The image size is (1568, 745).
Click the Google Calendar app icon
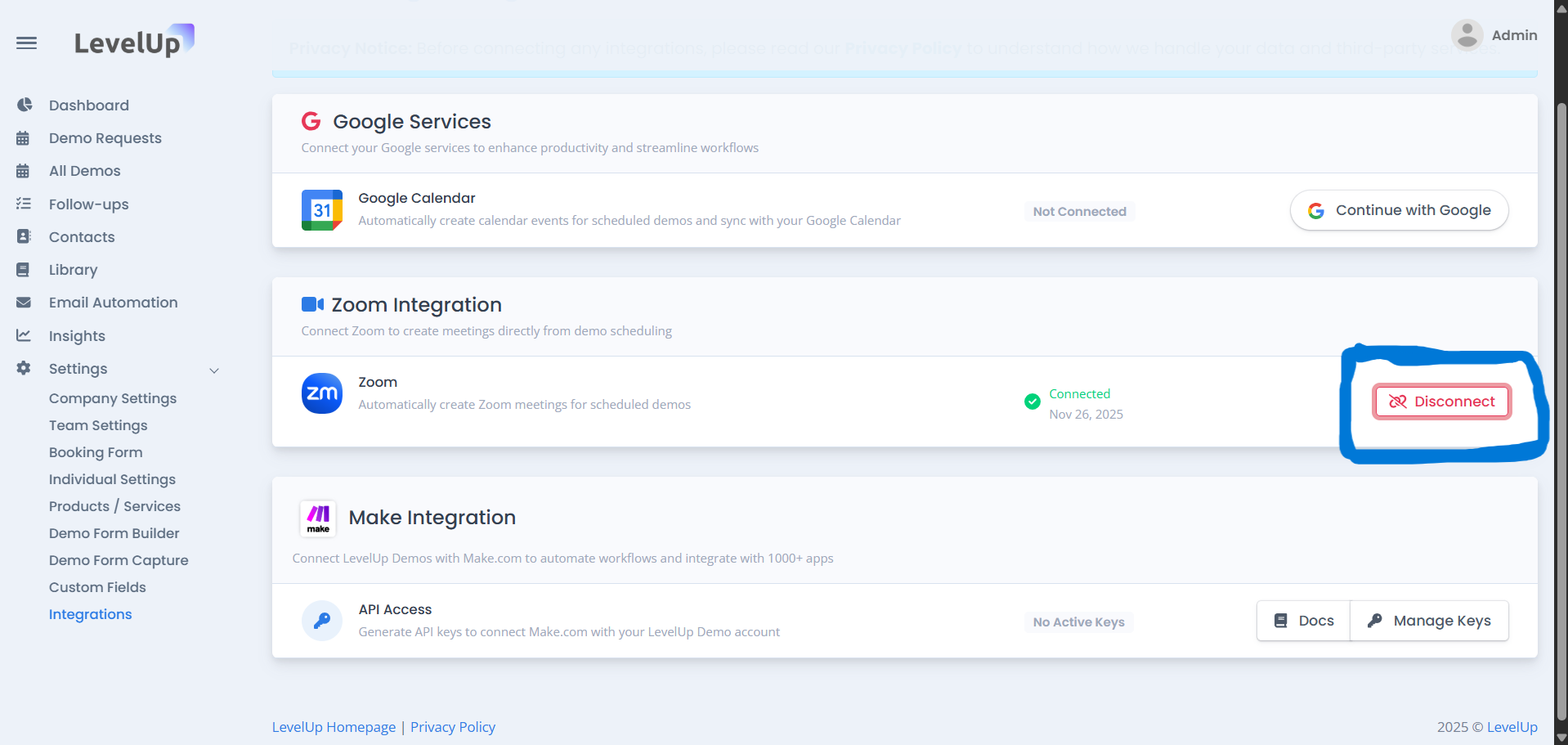click(321, 210)
